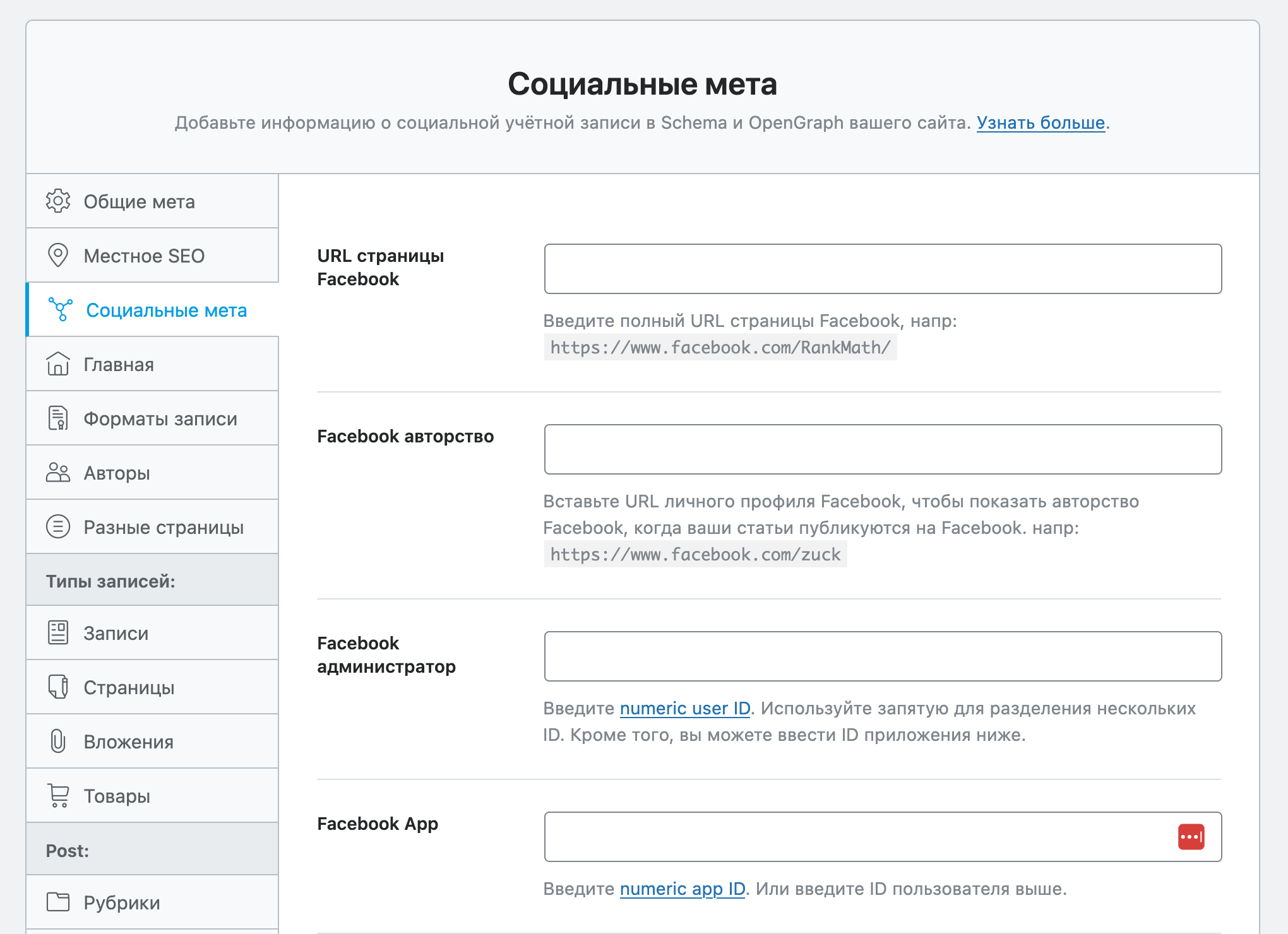Screen dimensions: 1288x934
Task: Open the Авторы tab
Action: (152, 473)
